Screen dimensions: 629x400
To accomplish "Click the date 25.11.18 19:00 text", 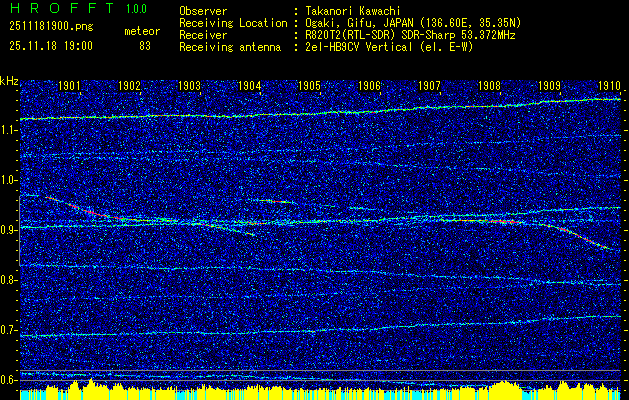I will 50,46.
